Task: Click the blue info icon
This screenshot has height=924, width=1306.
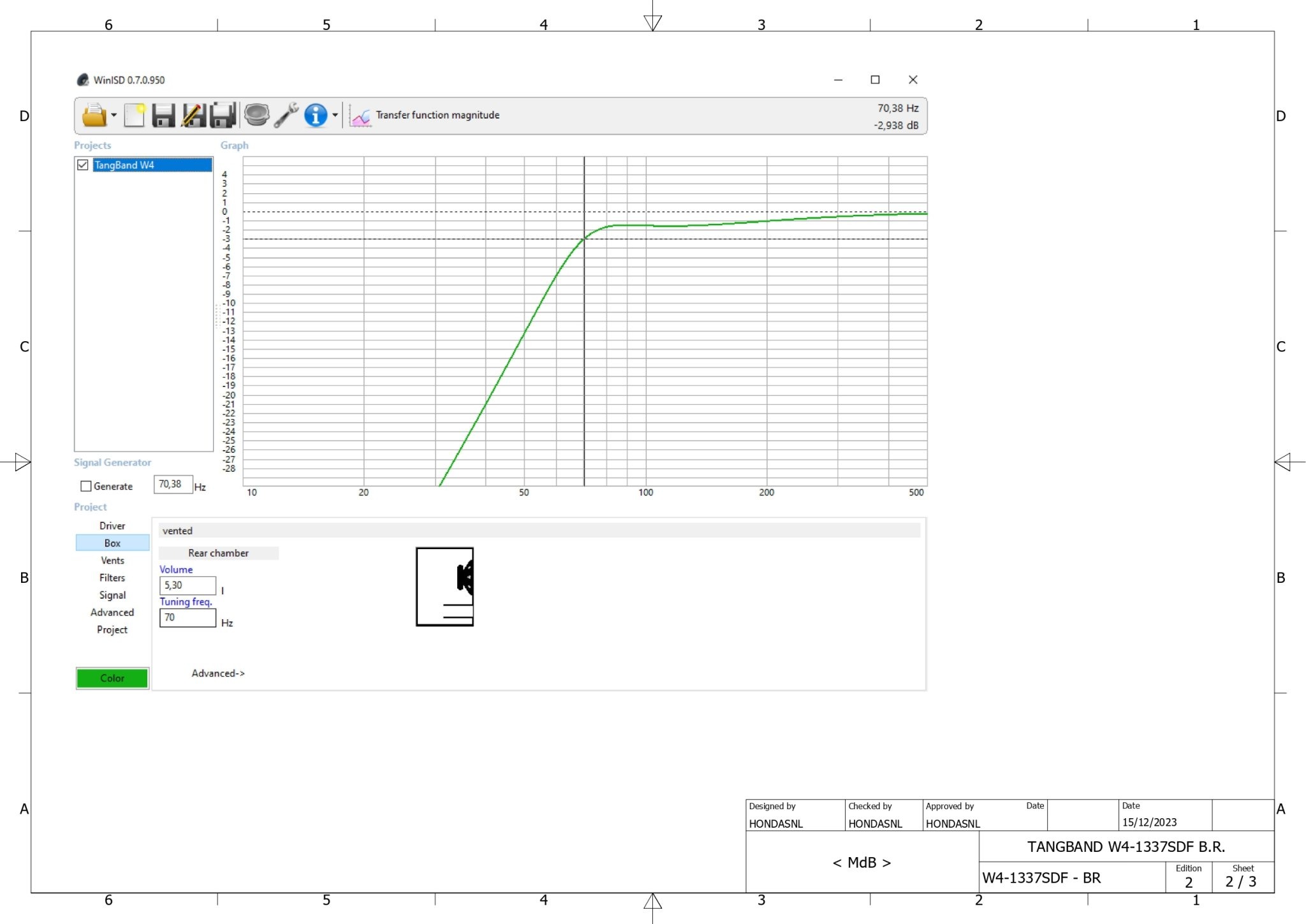Action: tap(316, 115)
